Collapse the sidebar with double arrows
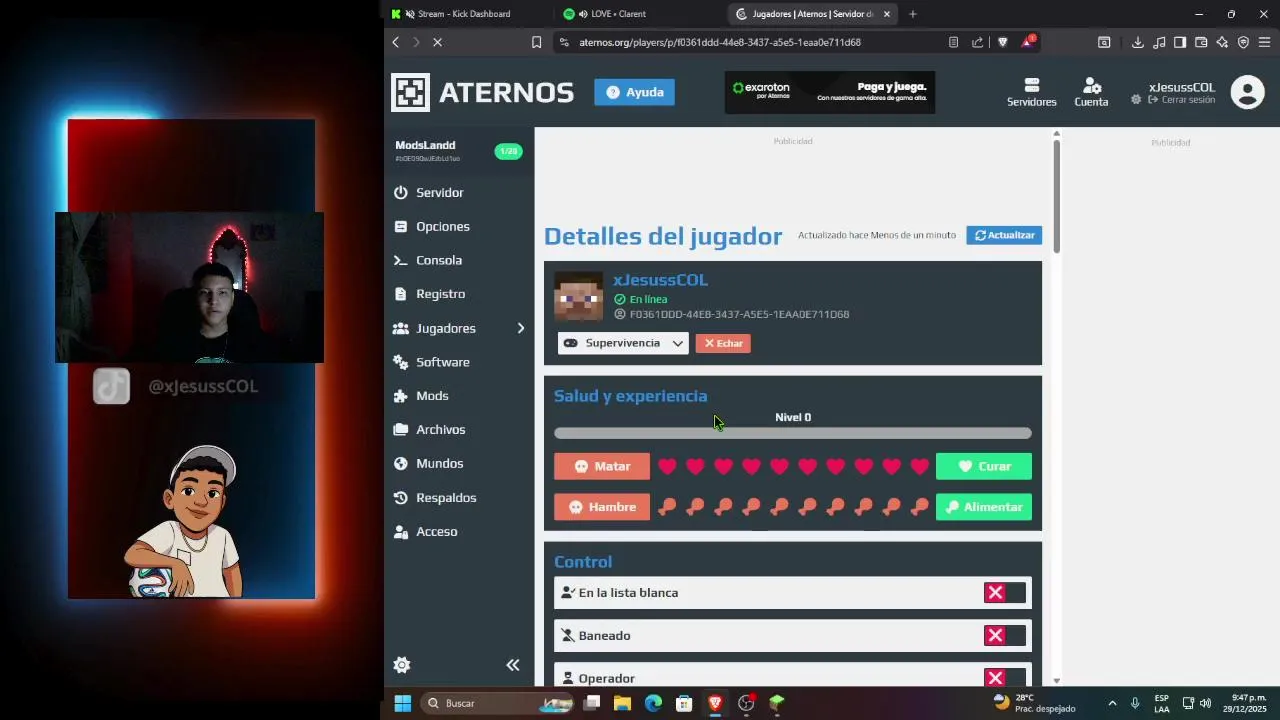 [513, 665]
